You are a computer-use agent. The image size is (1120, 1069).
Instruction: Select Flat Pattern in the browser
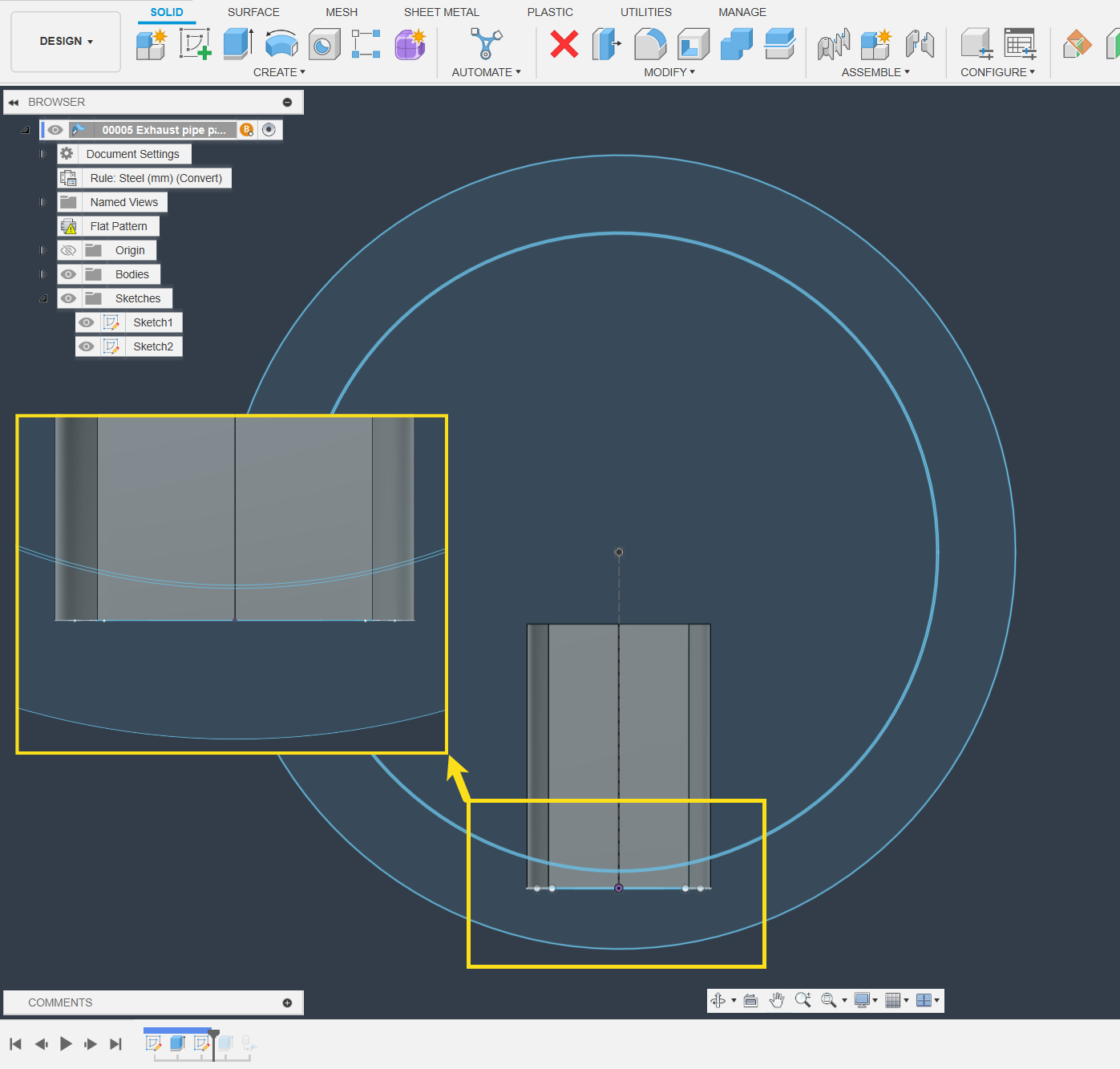[118, 225]
